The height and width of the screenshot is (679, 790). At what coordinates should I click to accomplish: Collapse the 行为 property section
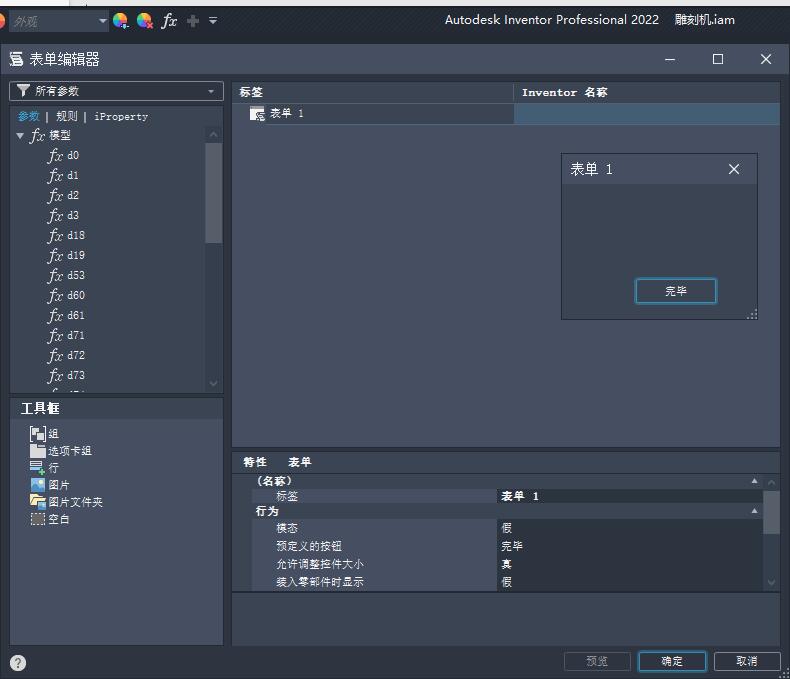754,511
